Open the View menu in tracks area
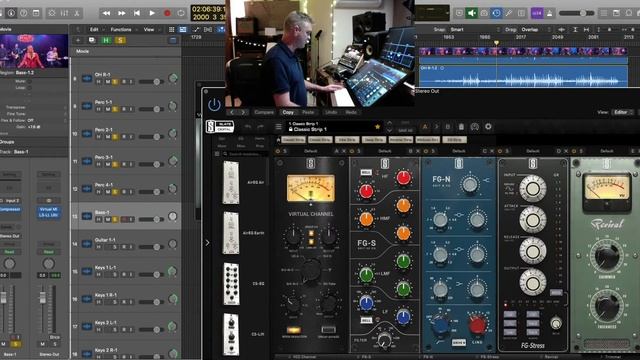This screenshot has height=360, width=640. (149, 29)
